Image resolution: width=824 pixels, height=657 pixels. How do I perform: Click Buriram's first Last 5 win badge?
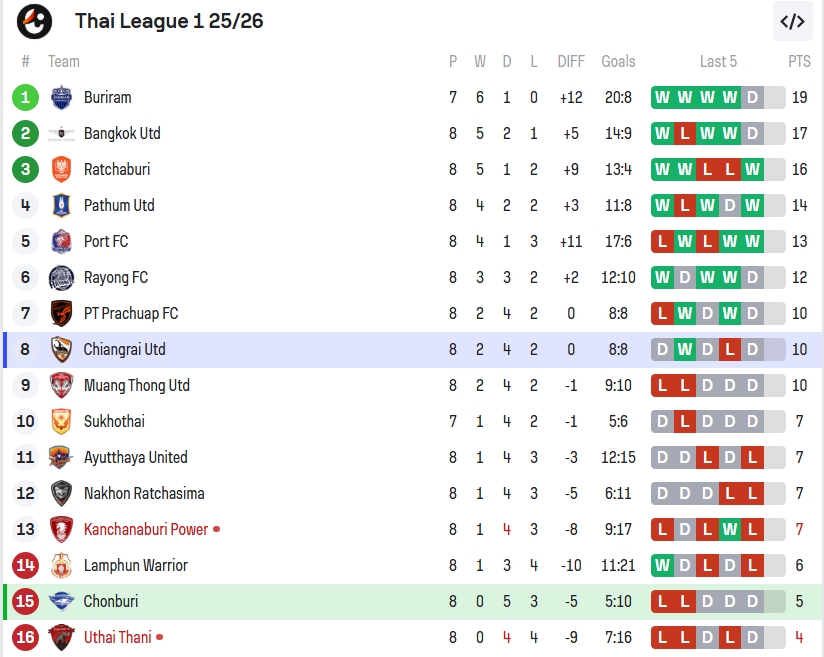[x=662, y=97]
